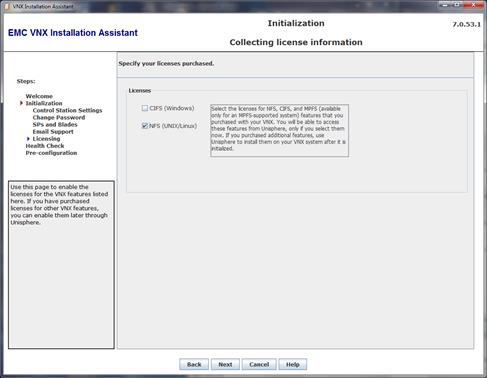The height and width of the screenshot is (378, 487).
Task: Select Change Password step
Action: [x=59, y=117]
